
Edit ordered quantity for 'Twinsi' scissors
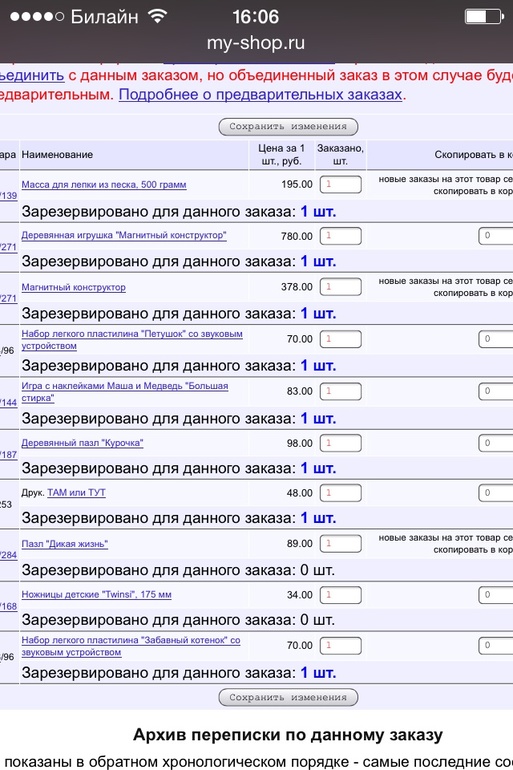[341, 595]
